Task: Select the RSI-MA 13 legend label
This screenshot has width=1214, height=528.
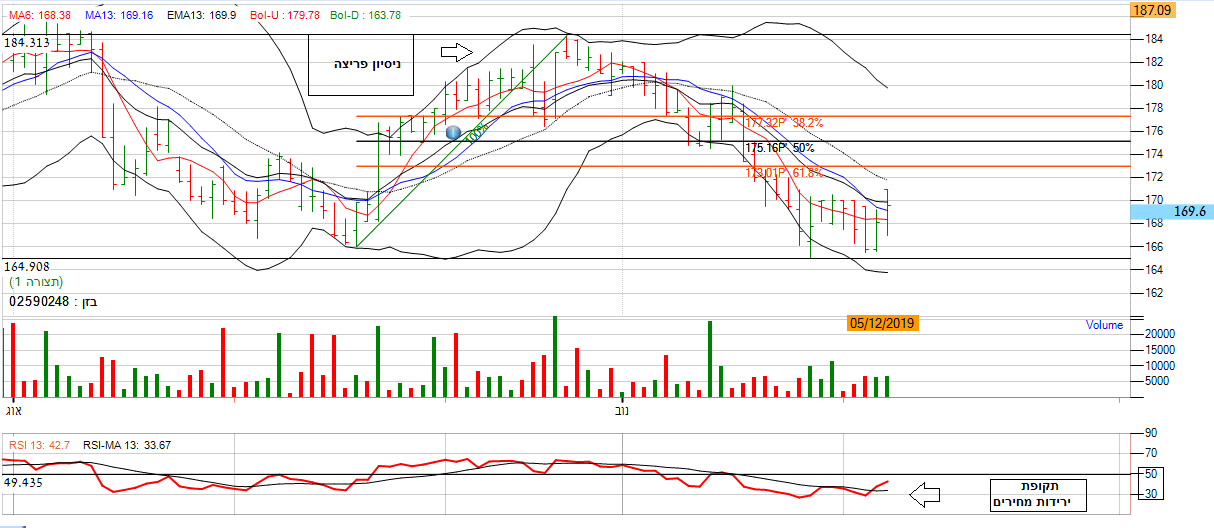Action: coord(128,445)
